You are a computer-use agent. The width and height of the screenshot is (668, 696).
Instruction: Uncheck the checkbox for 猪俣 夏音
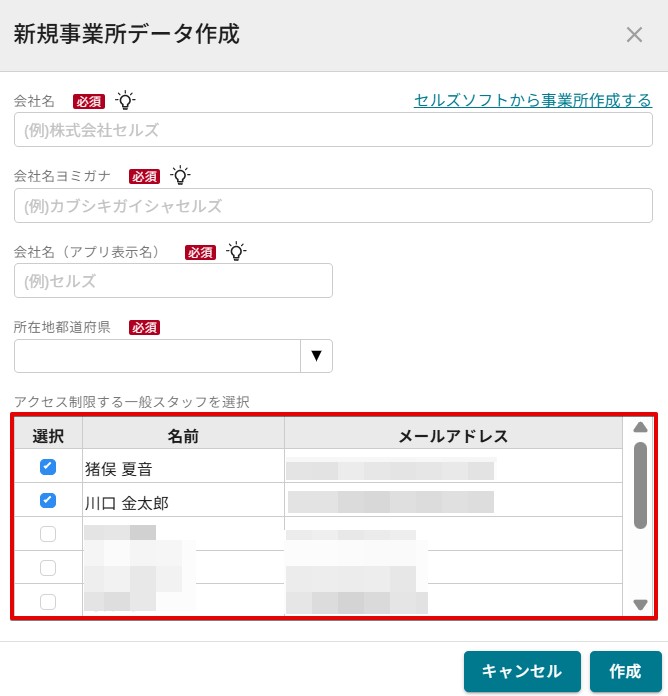click(x=48, y=467)
